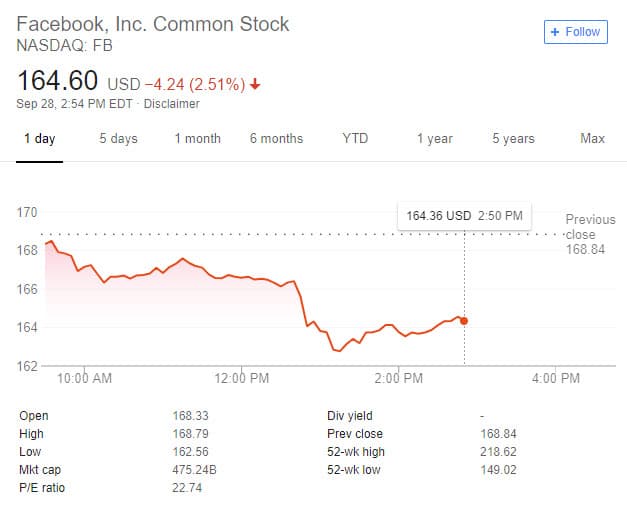Click the 10:00 AM time axis label
627x510 pixels.
[85, 379]
